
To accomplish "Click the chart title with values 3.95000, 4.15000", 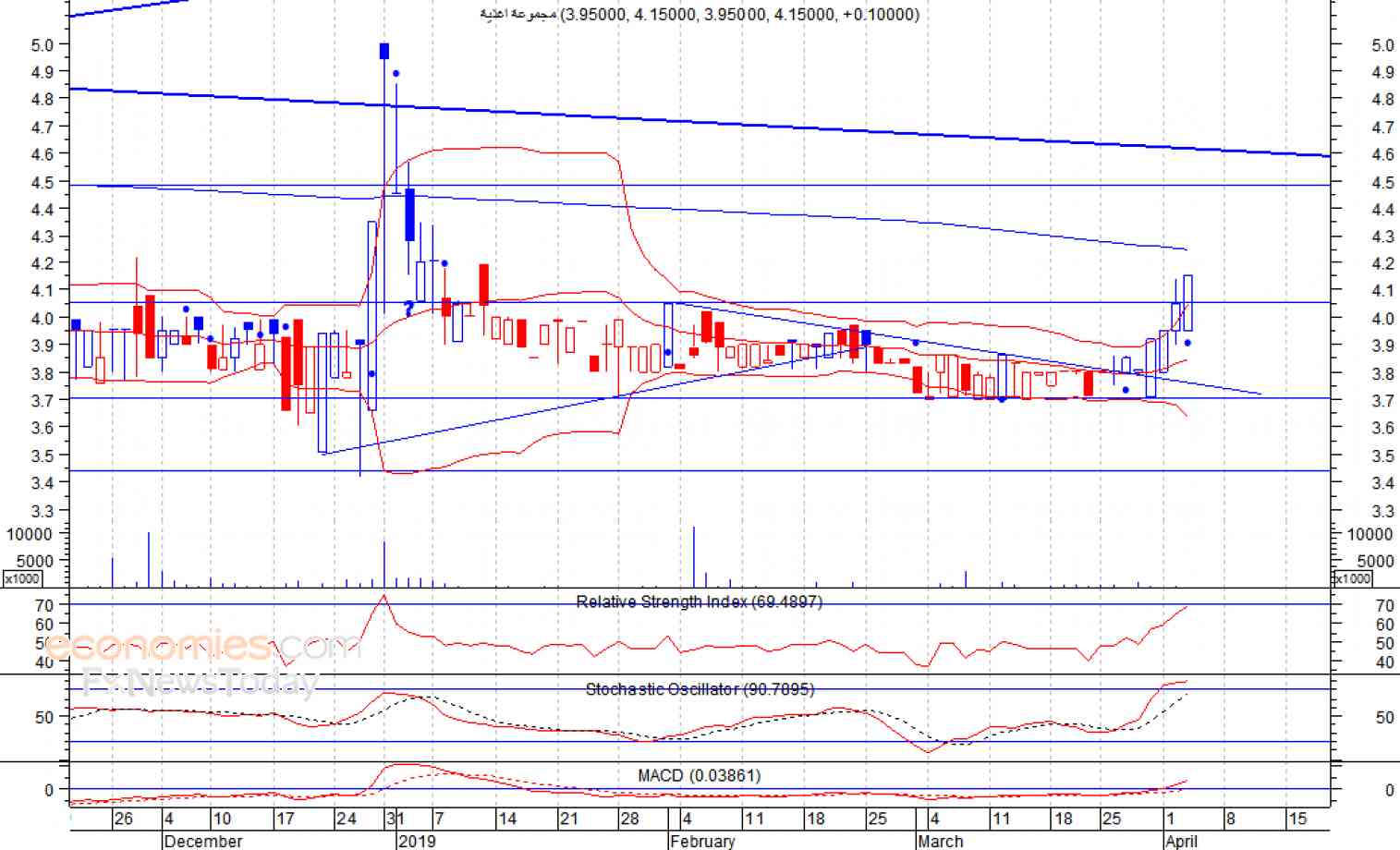I will 700,15.
